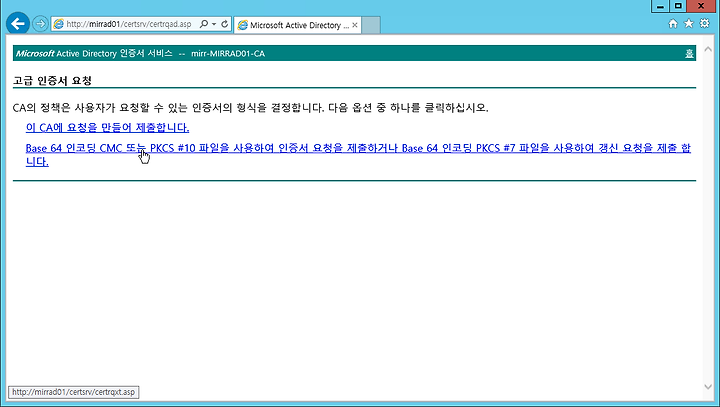
Task: Open the Base 64 인코딩 CMC/PKCS #10 link
Action: click(x=358, y=155)
